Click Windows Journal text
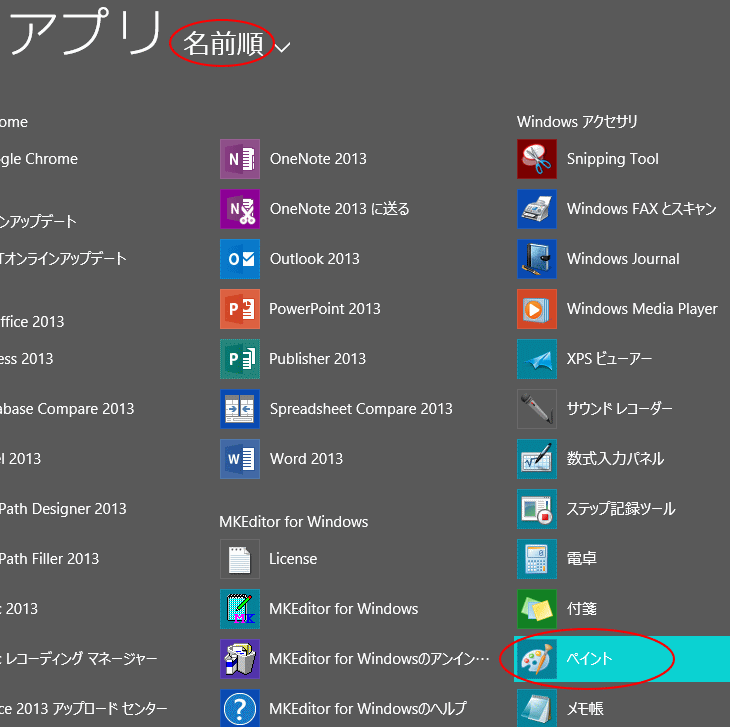The image size is (730, 727). click(623, 259)
